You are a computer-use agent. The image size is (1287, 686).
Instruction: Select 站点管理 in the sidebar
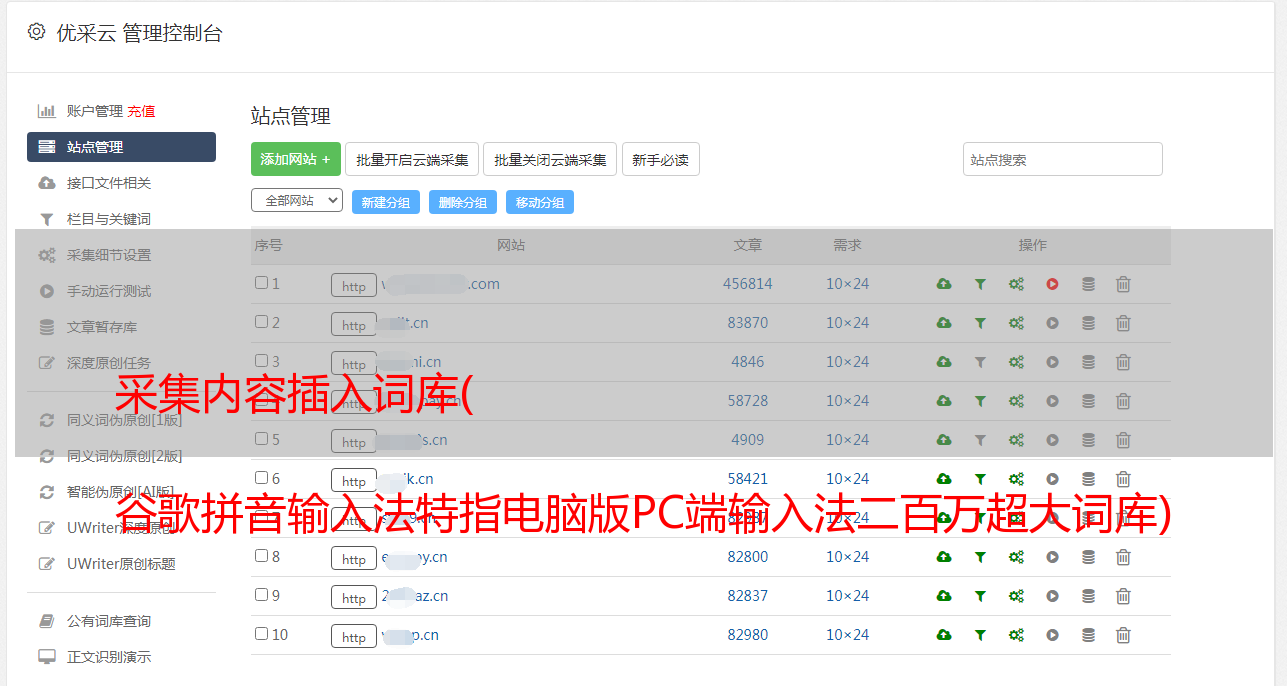pyautogui.click(x=121, y=147)
